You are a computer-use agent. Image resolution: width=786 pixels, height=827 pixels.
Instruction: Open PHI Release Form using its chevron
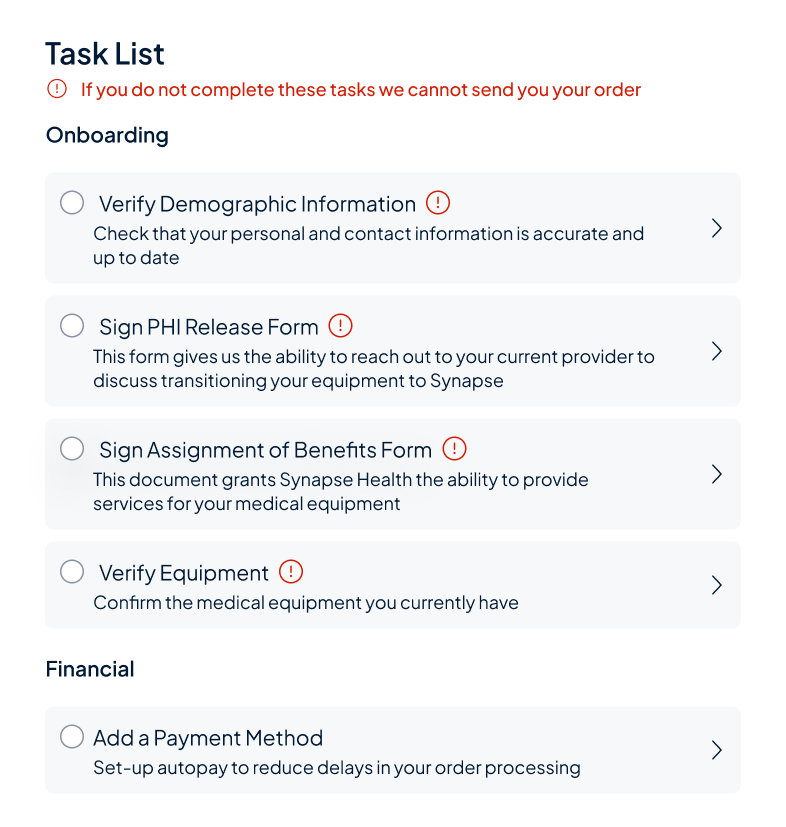point(716,351)
